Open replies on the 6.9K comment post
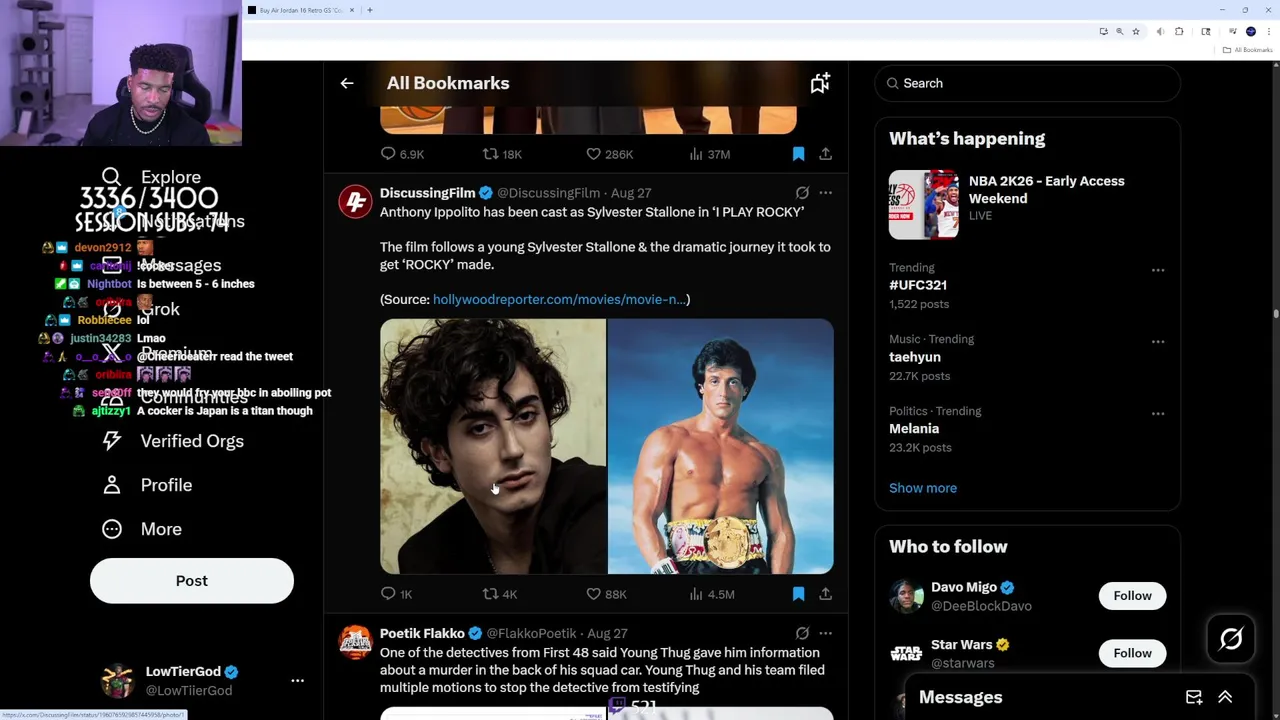Image resolution: width=1280 pixels, height=720 pixels. (402, 154)
